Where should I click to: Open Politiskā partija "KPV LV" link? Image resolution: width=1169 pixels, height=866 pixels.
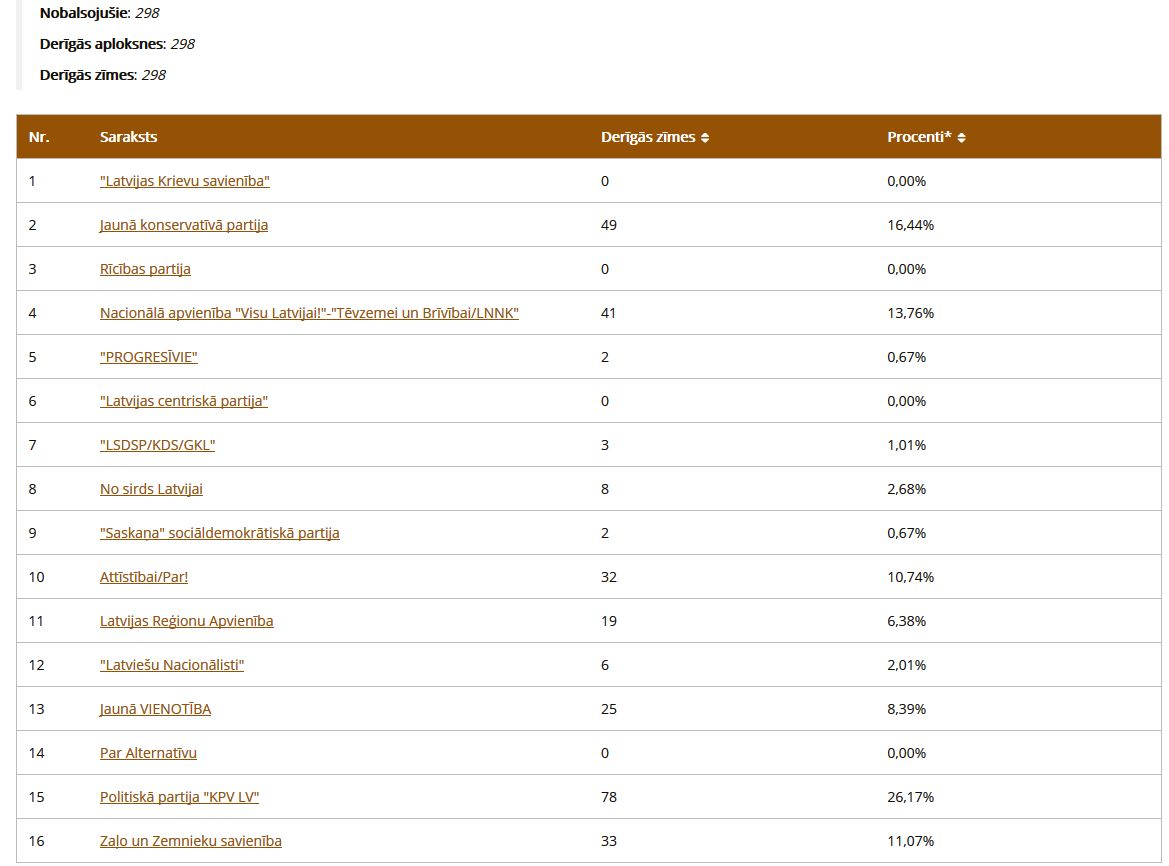[x=180, y=797]
